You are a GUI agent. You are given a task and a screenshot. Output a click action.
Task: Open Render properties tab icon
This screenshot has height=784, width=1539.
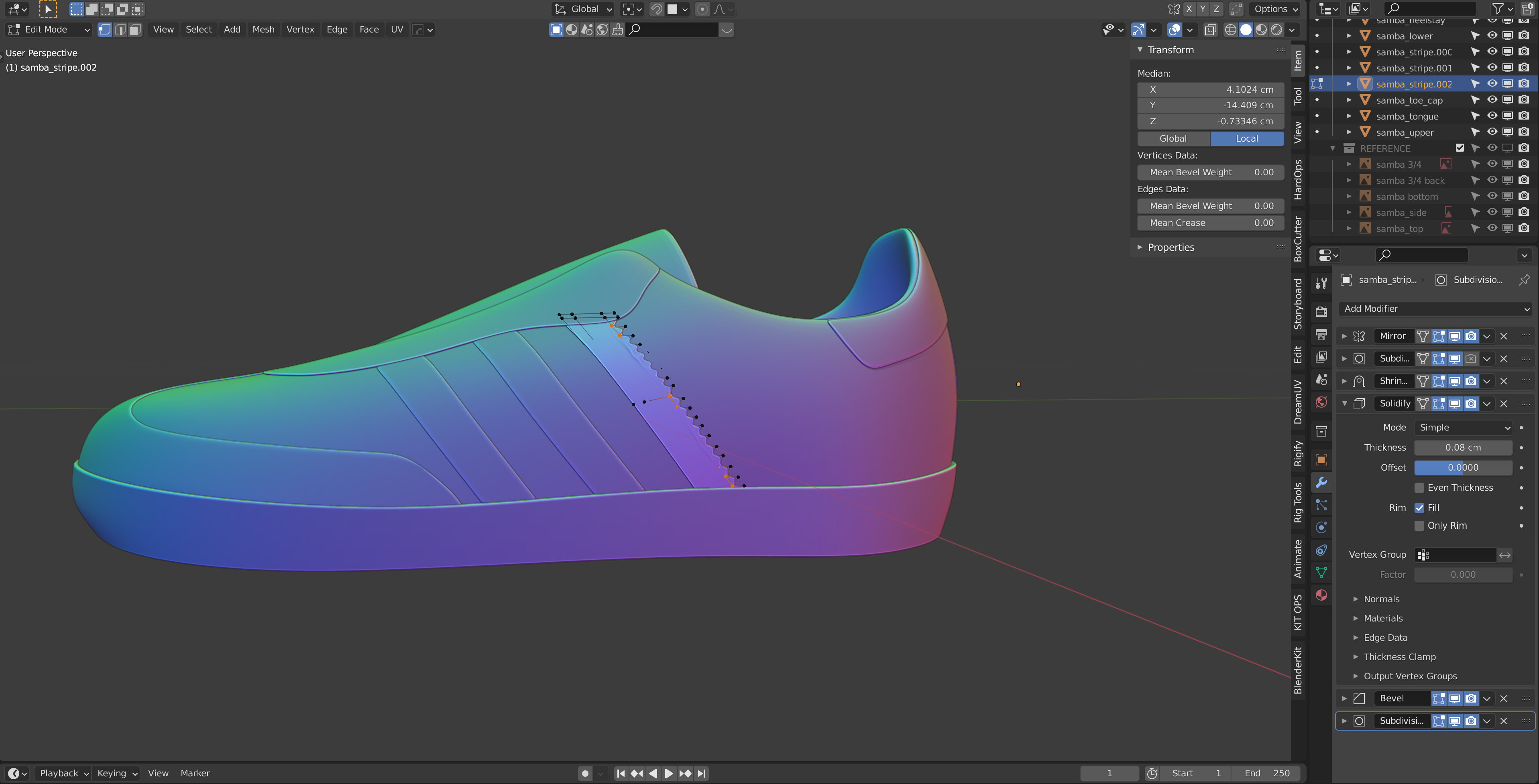click(1321, 311)
